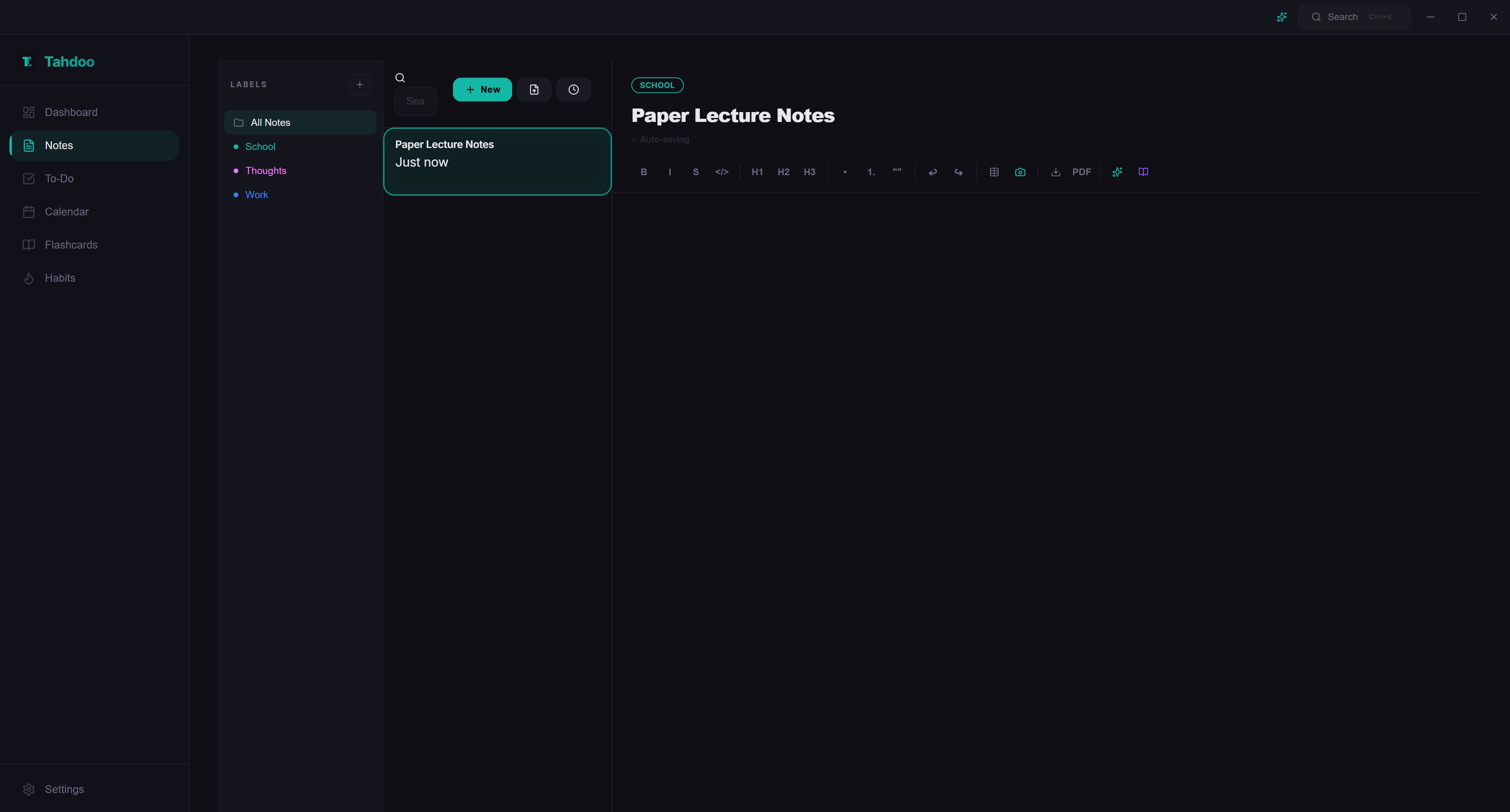The width and height of the screenshot is (1510, 812).
Task: Open the Flashcards page
Action: (x=94, y=245)
